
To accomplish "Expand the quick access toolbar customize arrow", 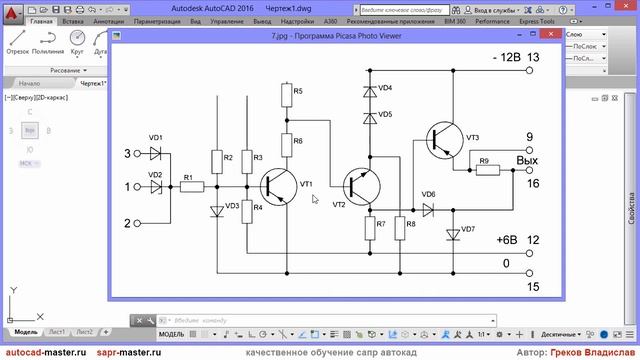I will [x=126, y=9].
